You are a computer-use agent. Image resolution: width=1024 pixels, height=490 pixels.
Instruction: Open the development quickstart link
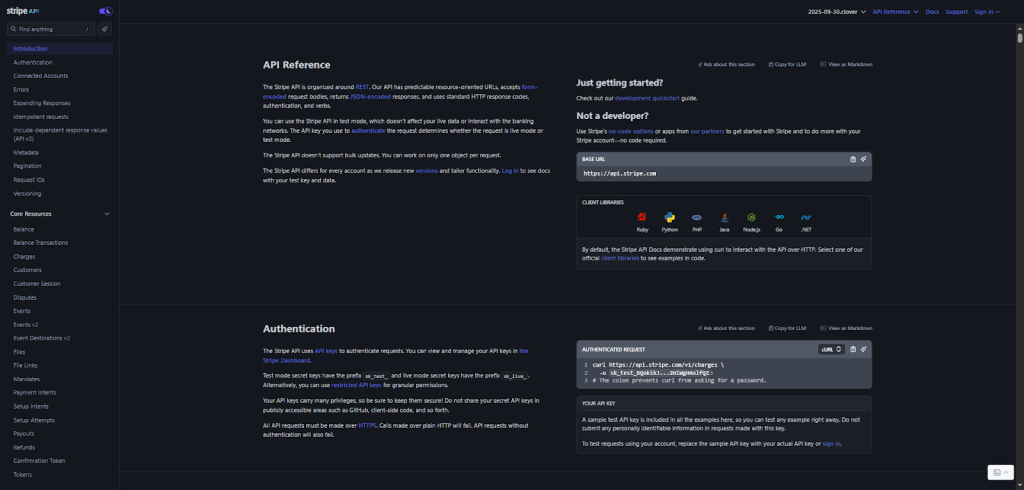646,98
